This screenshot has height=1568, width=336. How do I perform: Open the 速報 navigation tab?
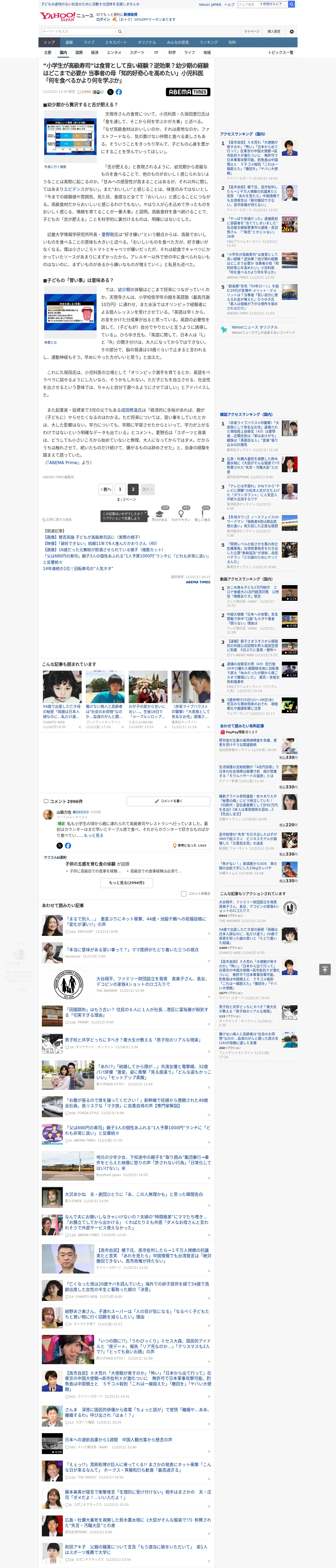pos(69,42)
